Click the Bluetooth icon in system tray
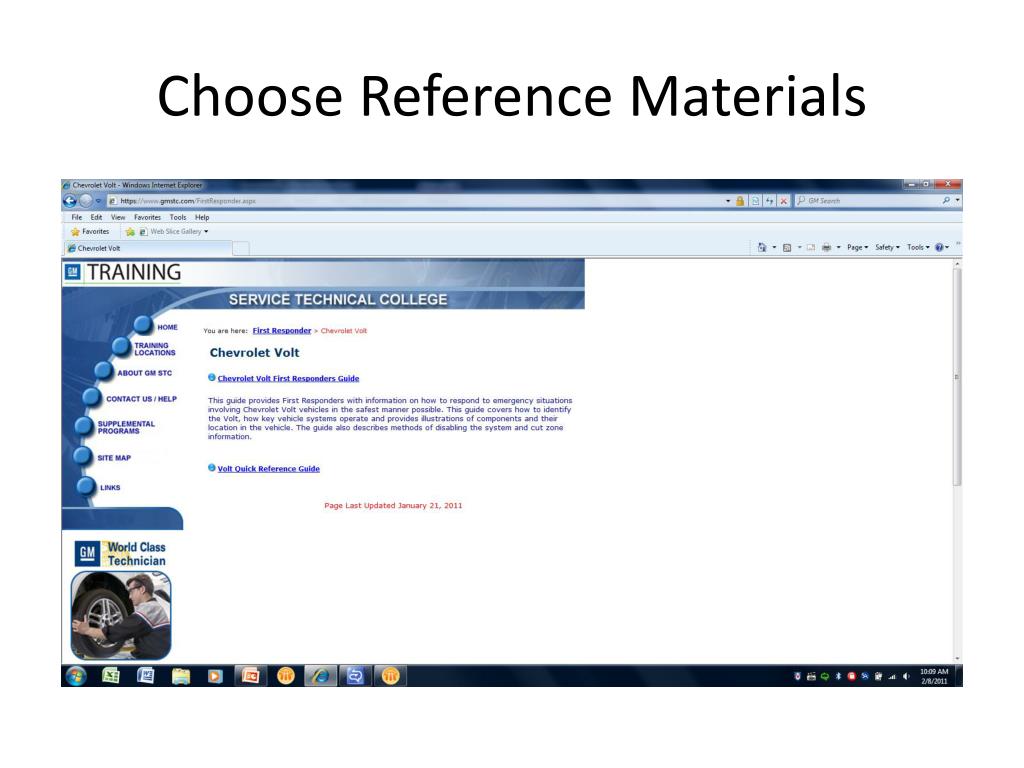The height and width of the screenshot is (768, 1024). 839,677
